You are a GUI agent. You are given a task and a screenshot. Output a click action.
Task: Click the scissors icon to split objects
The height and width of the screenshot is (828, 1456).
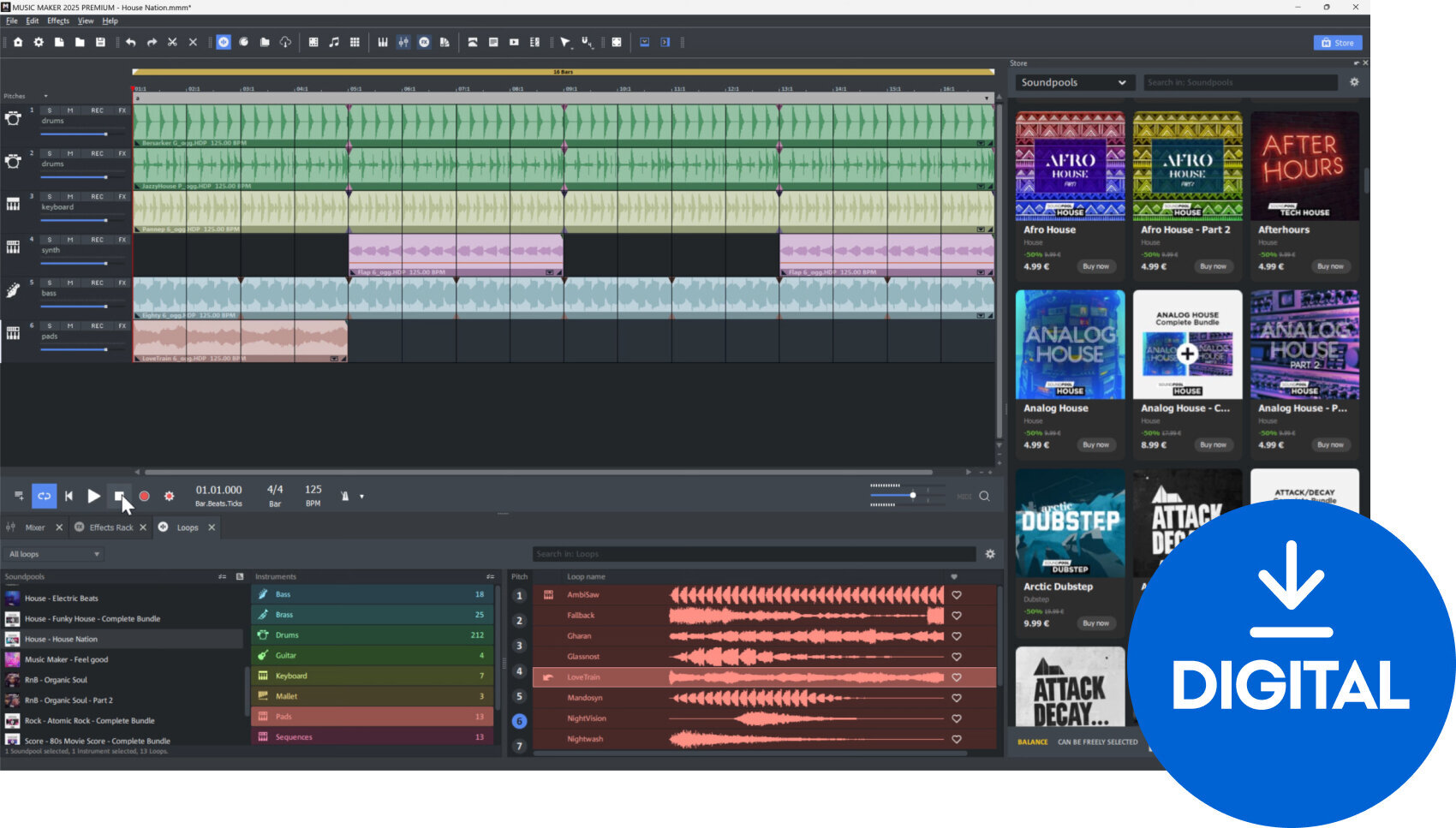tap(172, 41)
